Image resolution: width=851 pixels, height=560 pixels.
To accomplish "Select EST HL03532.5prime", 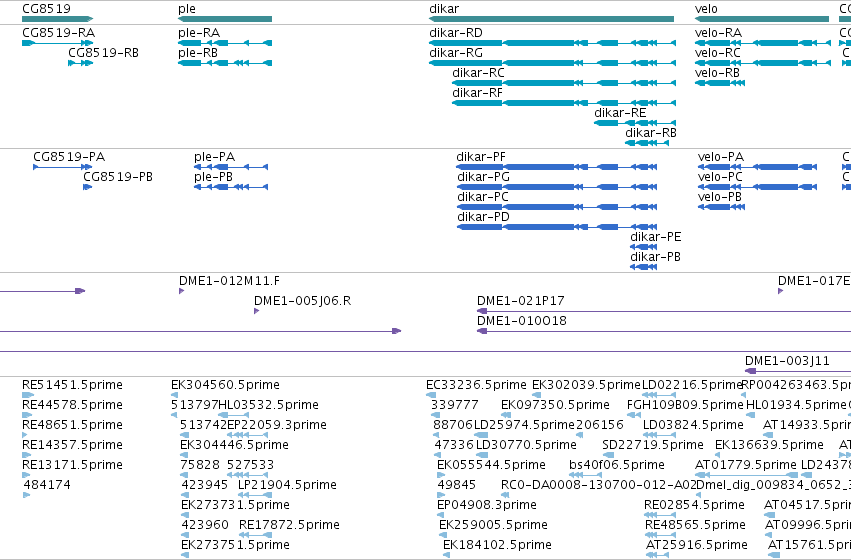I will click(233, 415).
